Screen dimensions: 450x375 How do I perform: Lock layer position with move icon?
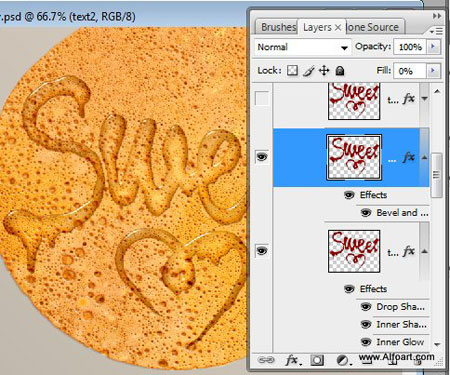(324, 71)
